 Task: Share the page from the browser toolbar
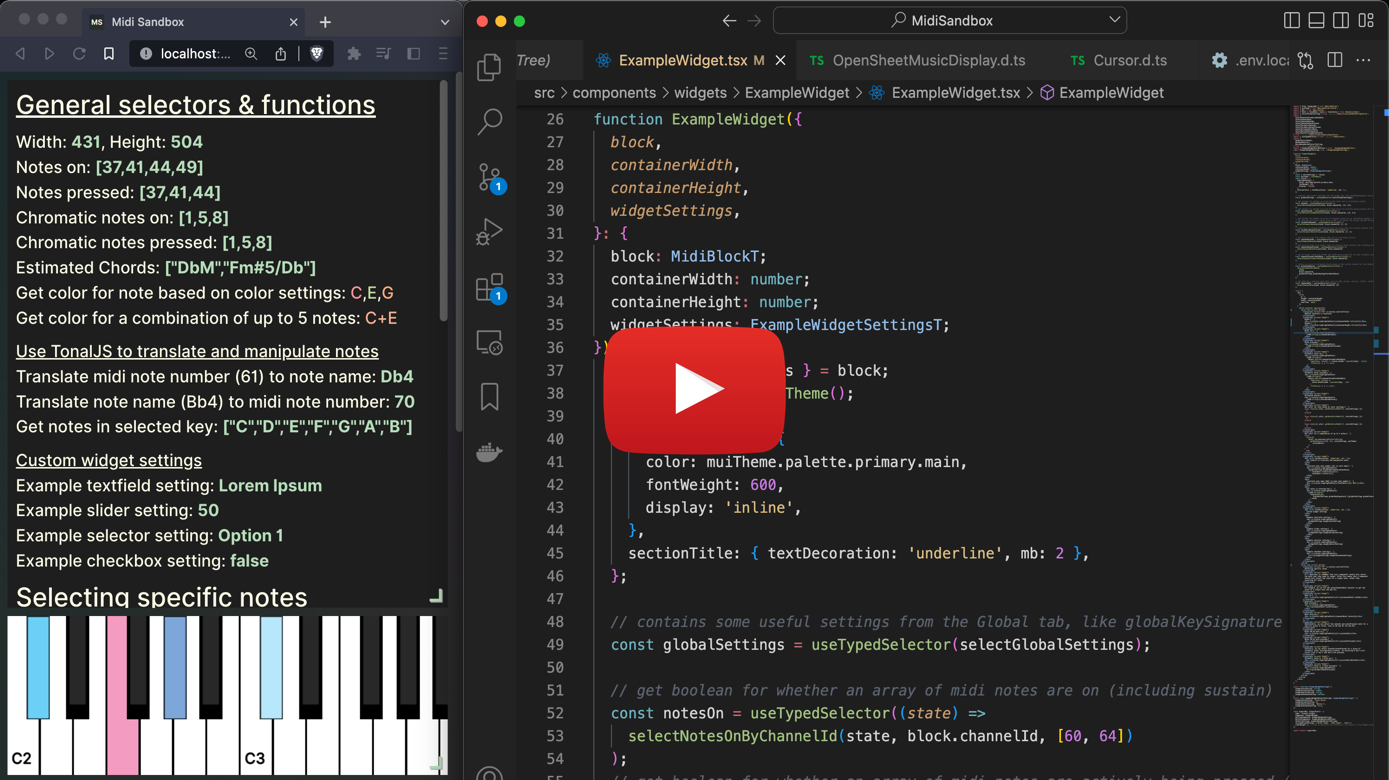coord(281,54)
